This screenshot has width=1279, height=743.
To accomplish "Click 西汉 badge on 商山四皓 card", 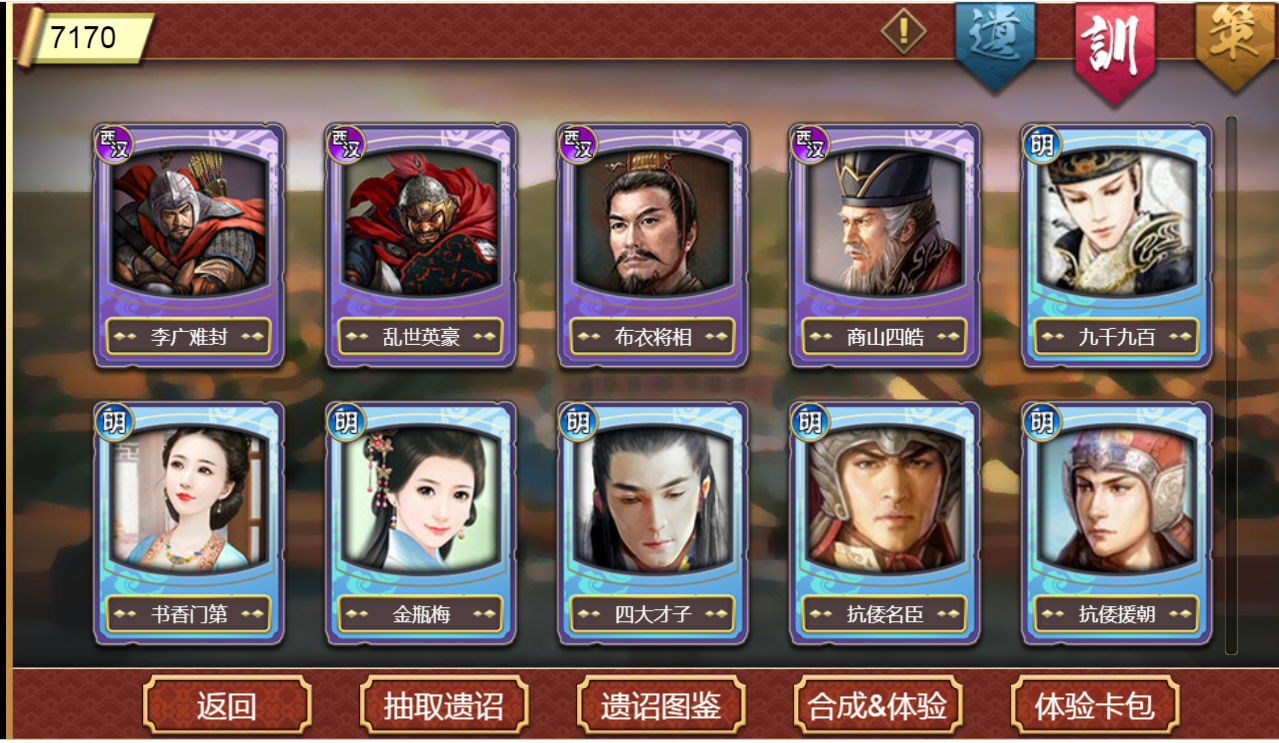I will (810, 142).
